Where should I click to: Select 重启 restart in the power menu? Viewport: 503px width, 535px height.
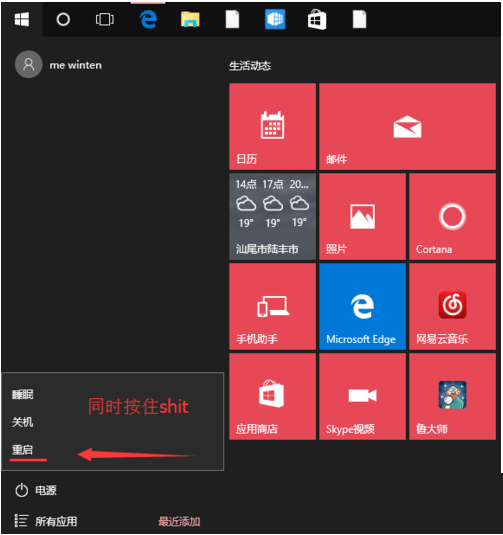click(23, 450)
